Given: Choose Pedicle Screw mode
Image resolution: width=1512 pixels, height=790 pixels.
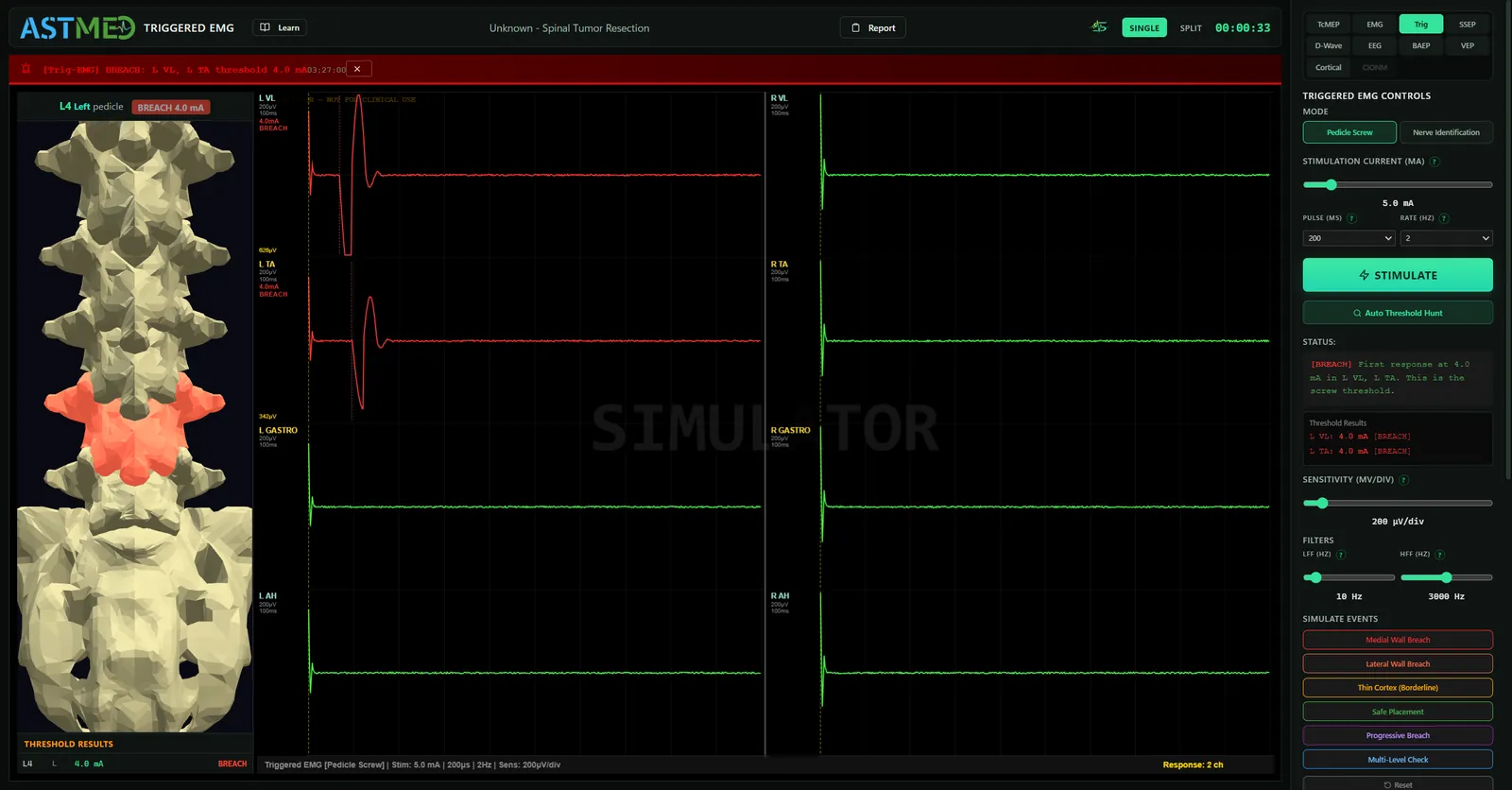Looking at the screenshot, I should coord(1349,132).
